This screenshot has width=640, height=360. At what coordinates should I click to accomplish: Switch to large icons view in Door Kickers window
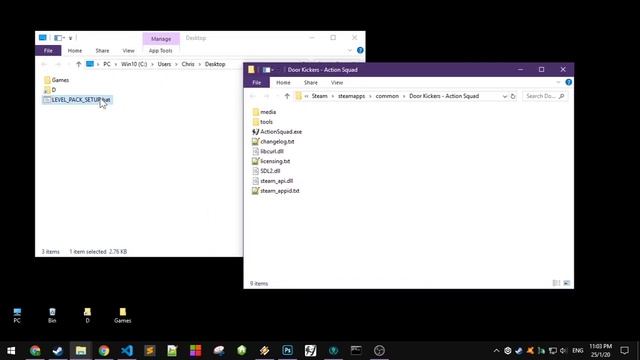pos(567,283)
